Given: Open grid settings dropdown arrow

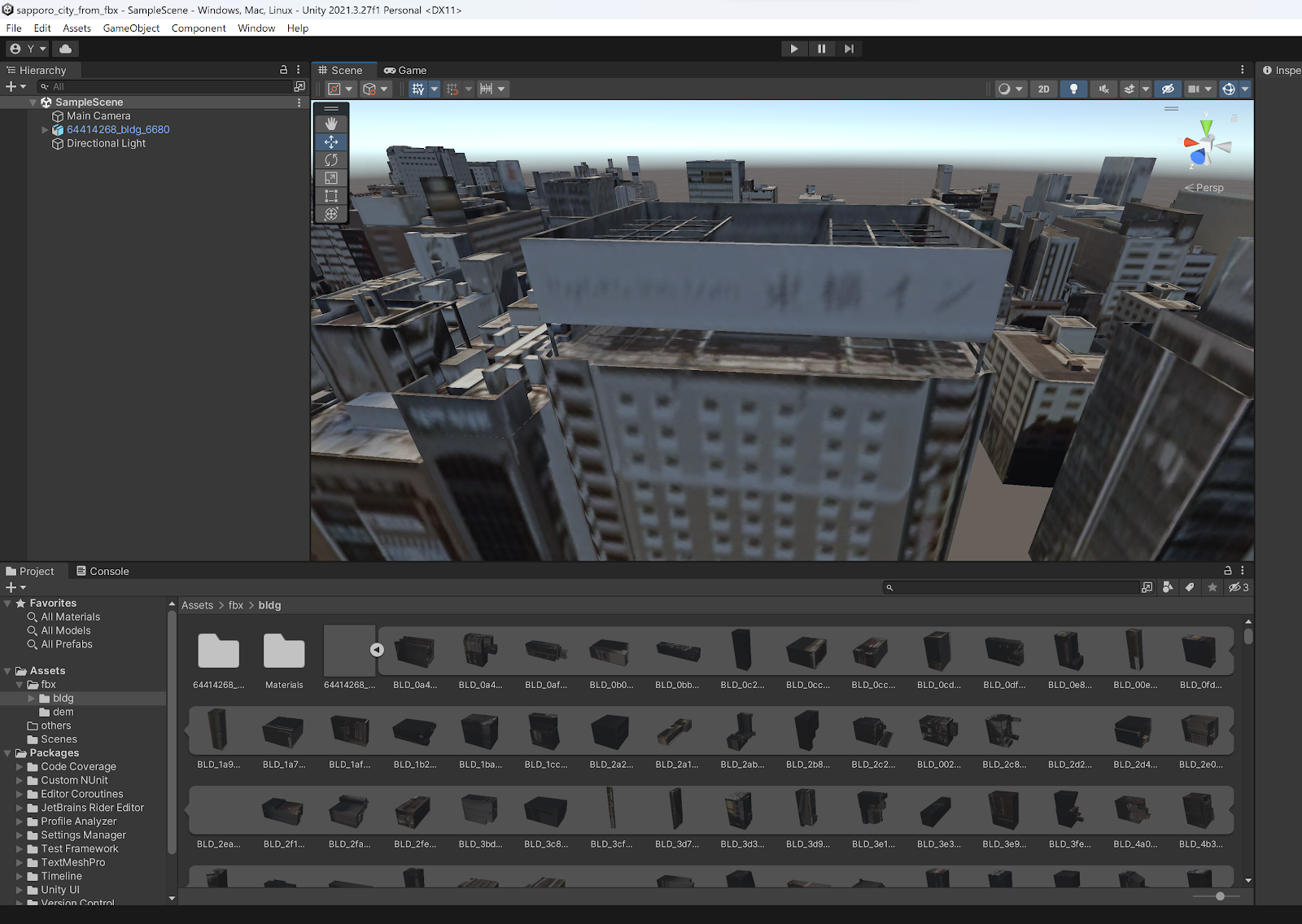Looking at the screenshot, I should [435, 89].
